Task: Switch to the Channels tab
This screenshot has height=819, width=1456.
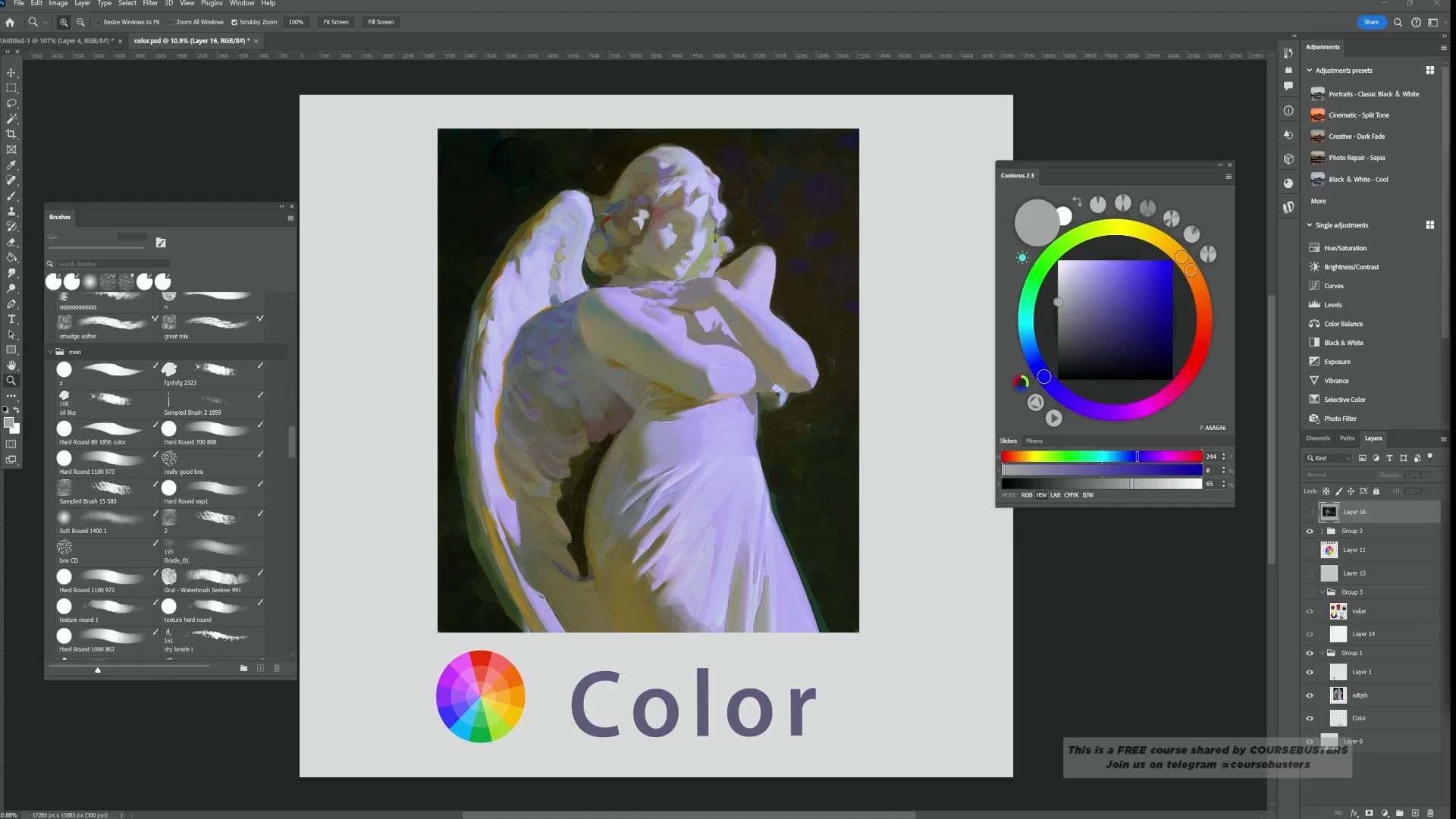Action: tap(1318, 438)
